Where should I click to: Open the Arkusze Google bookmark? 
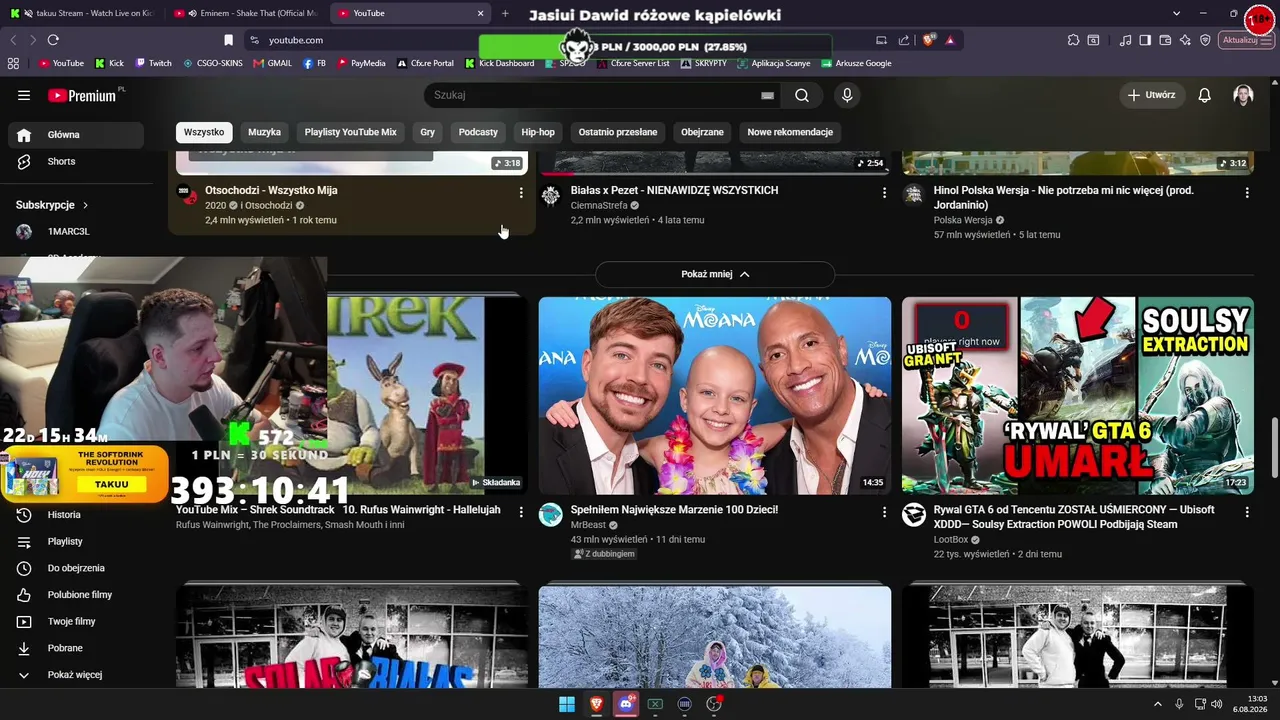point(856,63)
